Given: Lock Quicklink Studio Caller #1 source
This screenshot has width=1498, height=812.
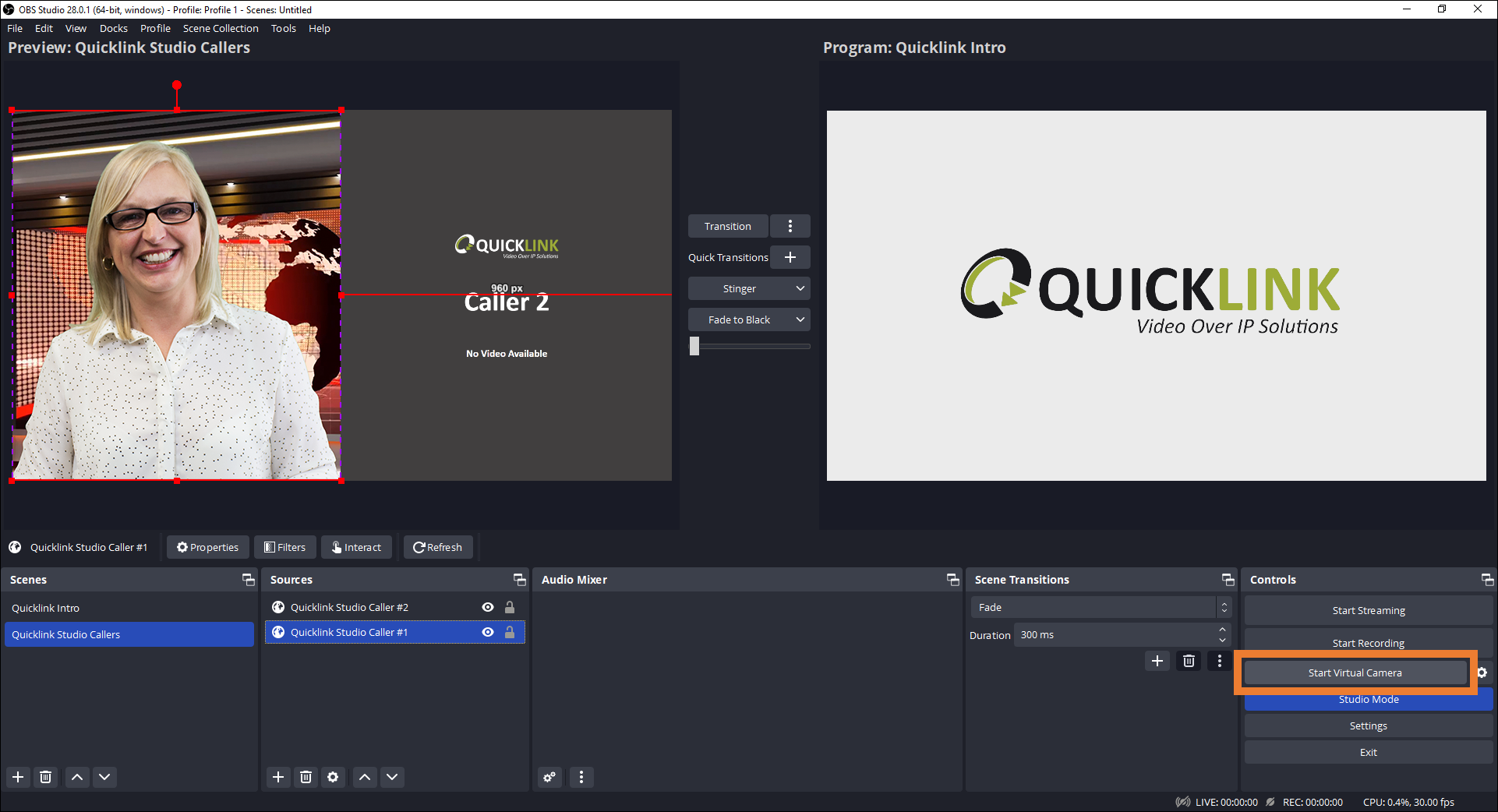Looking at the screenshot, I should point(510,632).
